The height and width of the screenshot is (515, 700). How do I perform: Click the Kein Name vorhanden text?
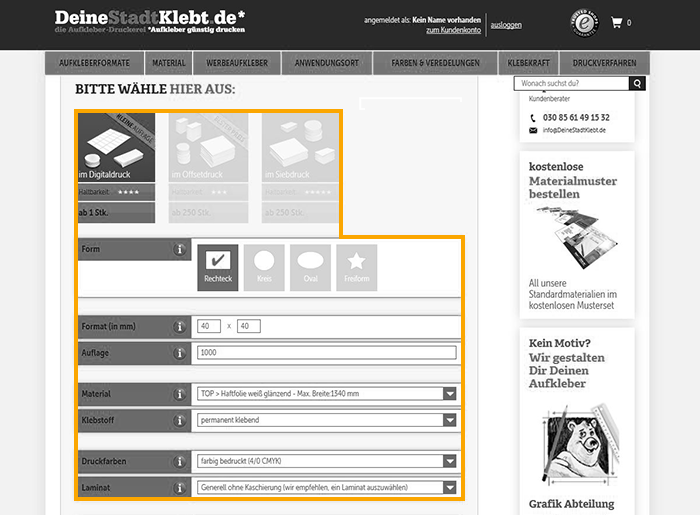coord(446,20)
